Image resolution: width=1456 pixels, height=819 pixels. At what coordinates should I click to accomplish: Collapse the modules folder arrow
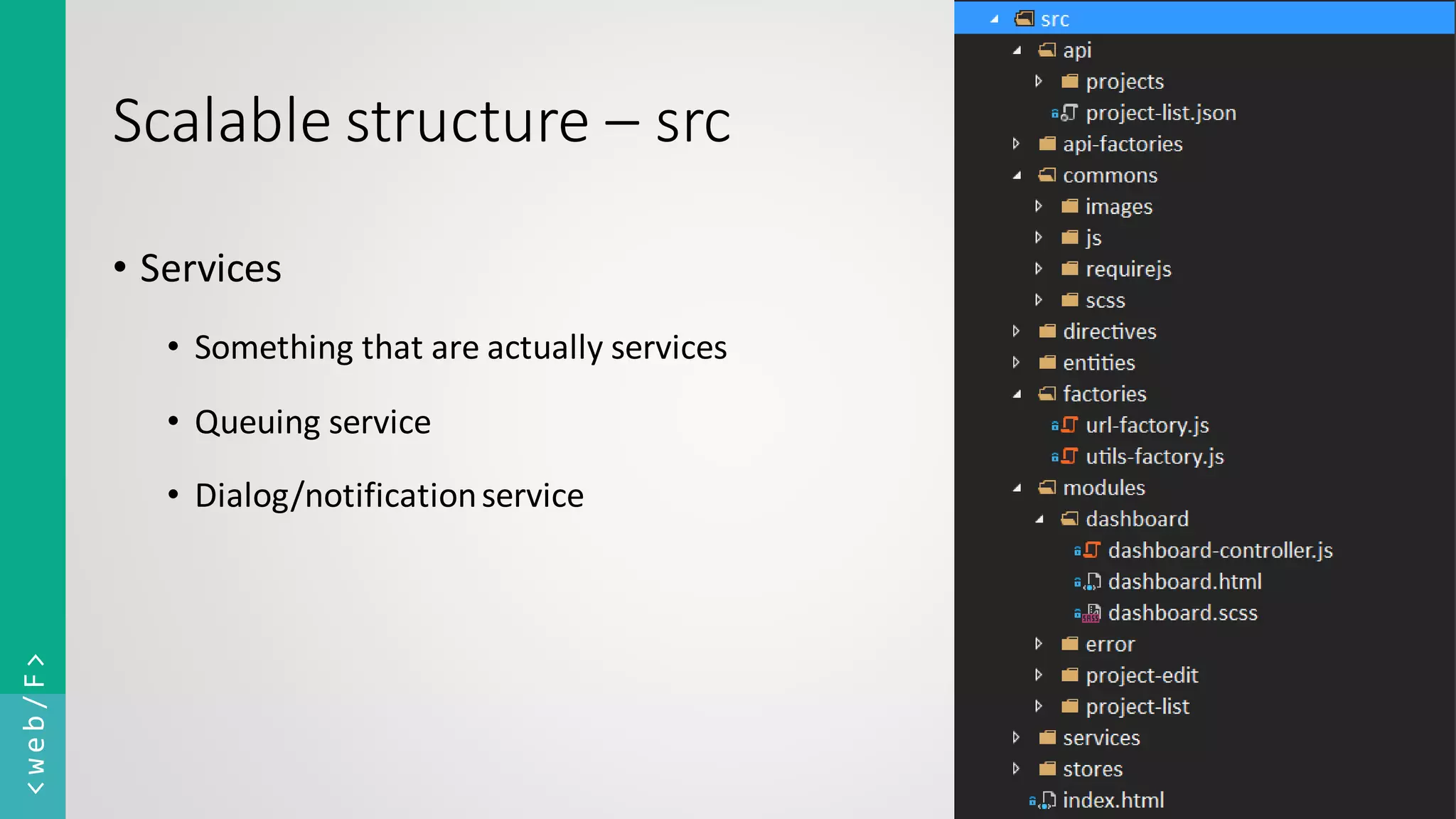tap(1017, 488)
